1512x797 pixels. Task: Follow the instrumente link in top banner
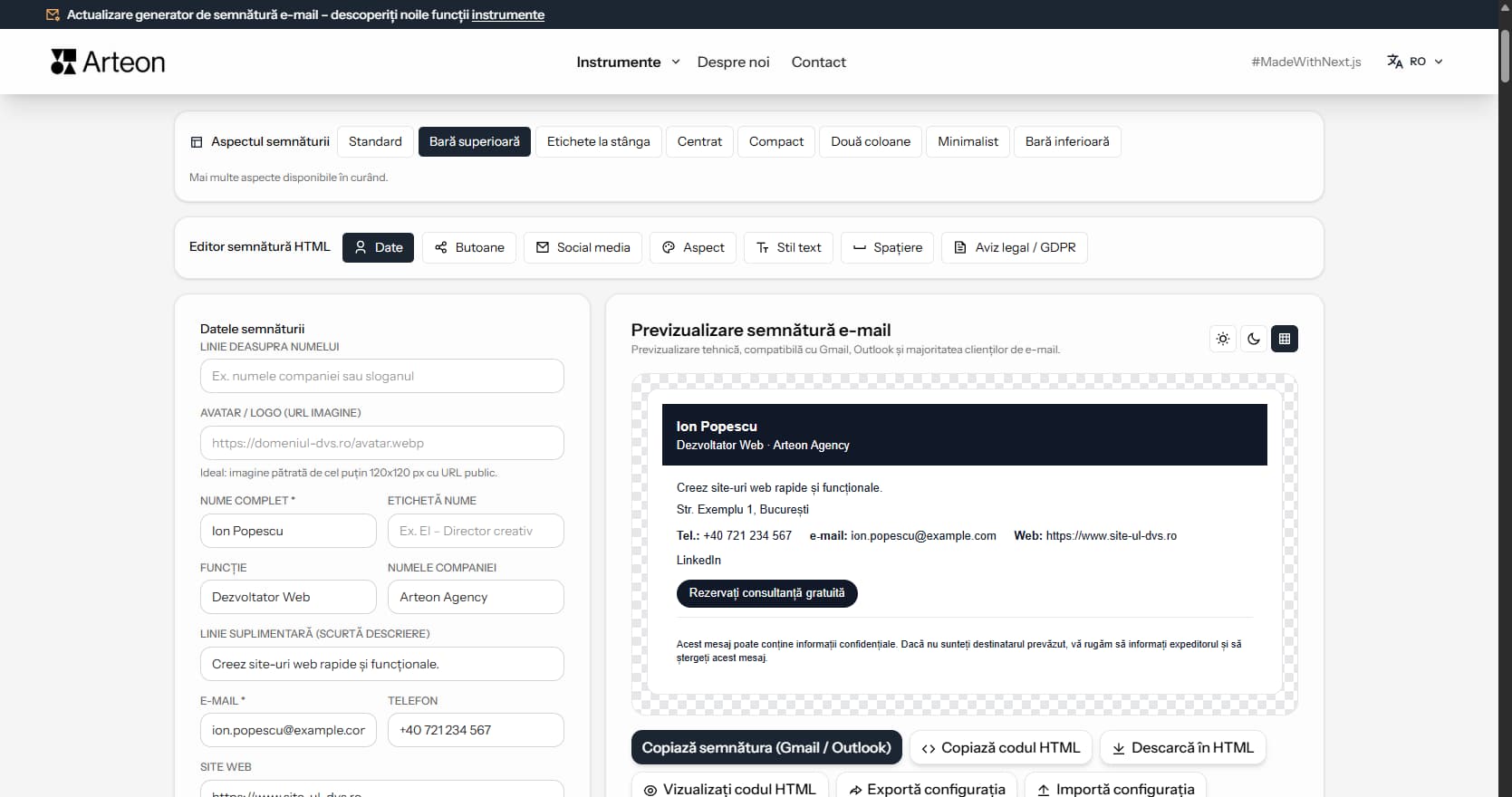click(x=508, y=14)
